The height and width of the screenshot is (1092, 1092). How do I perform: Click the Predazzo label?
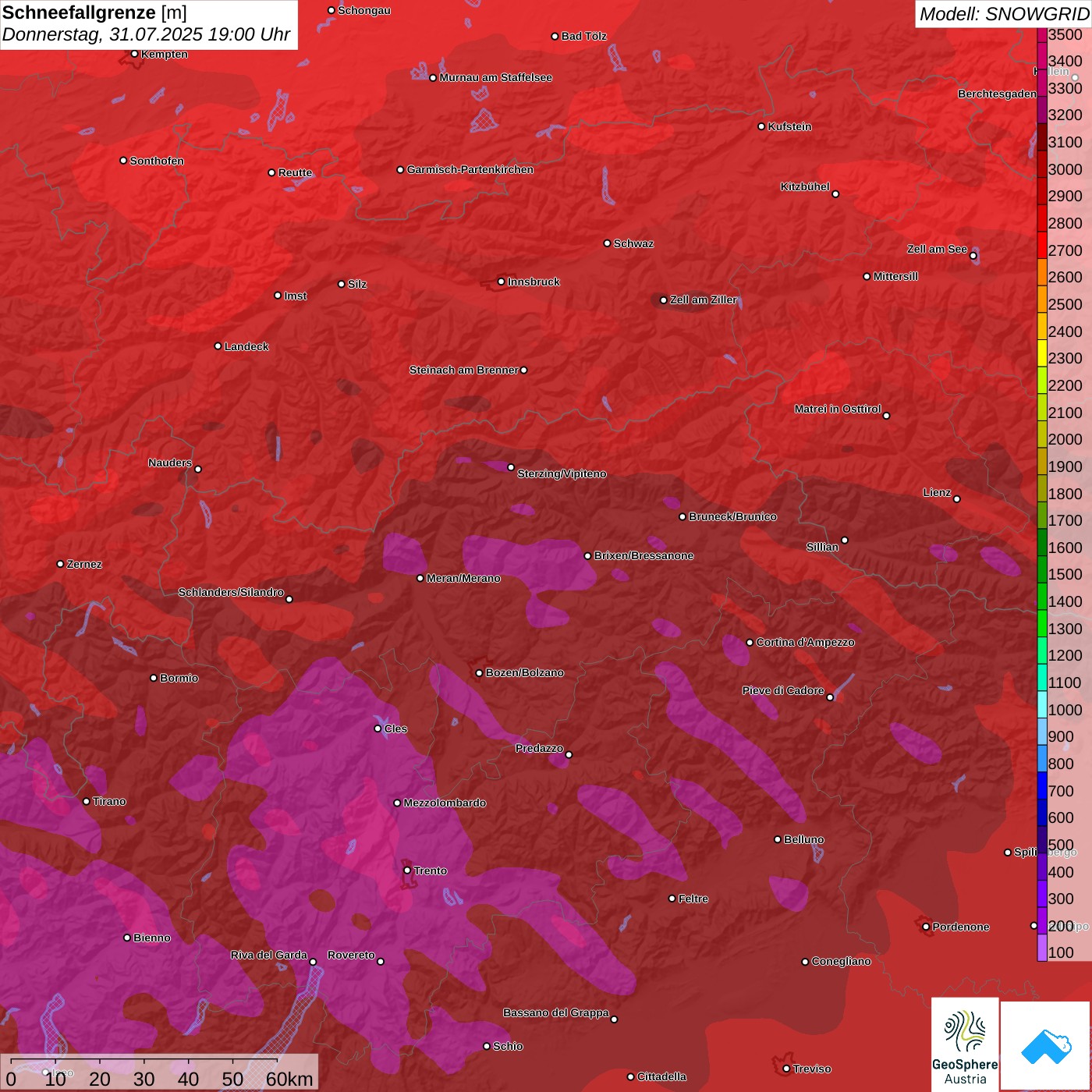point(539,748)
